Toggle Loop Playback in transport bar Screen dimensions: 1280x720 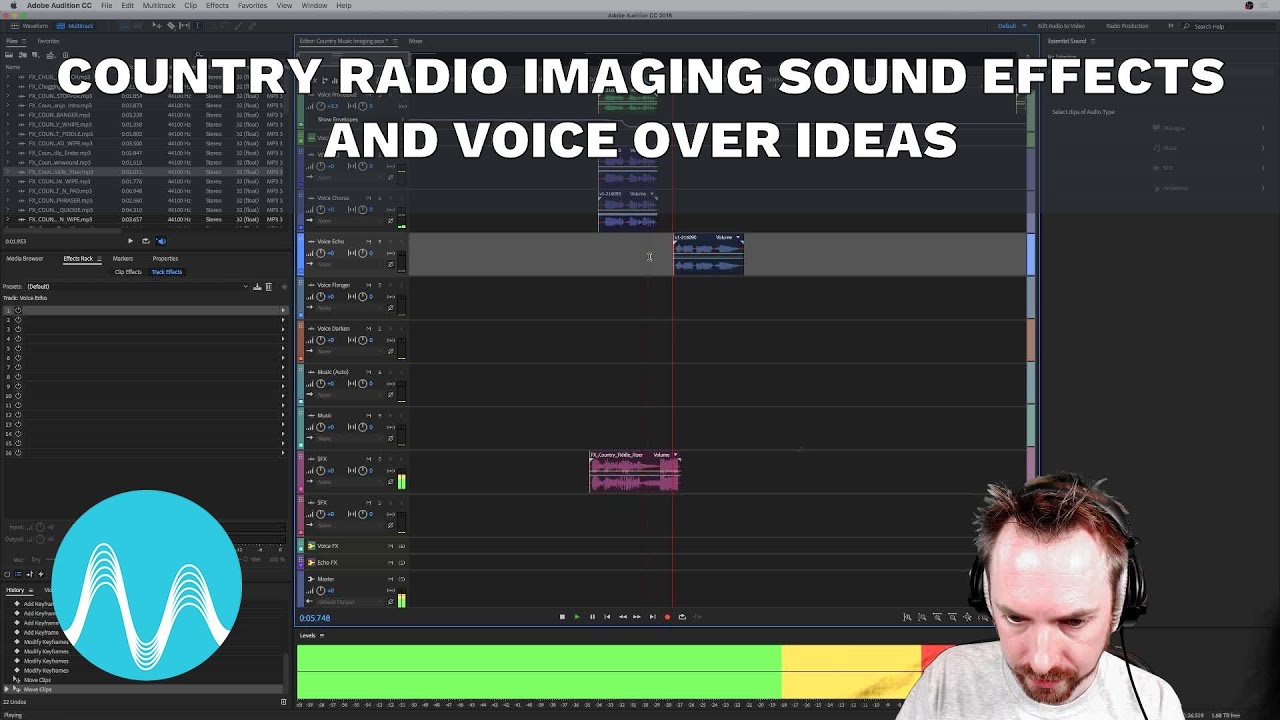[x=682, y=617]
